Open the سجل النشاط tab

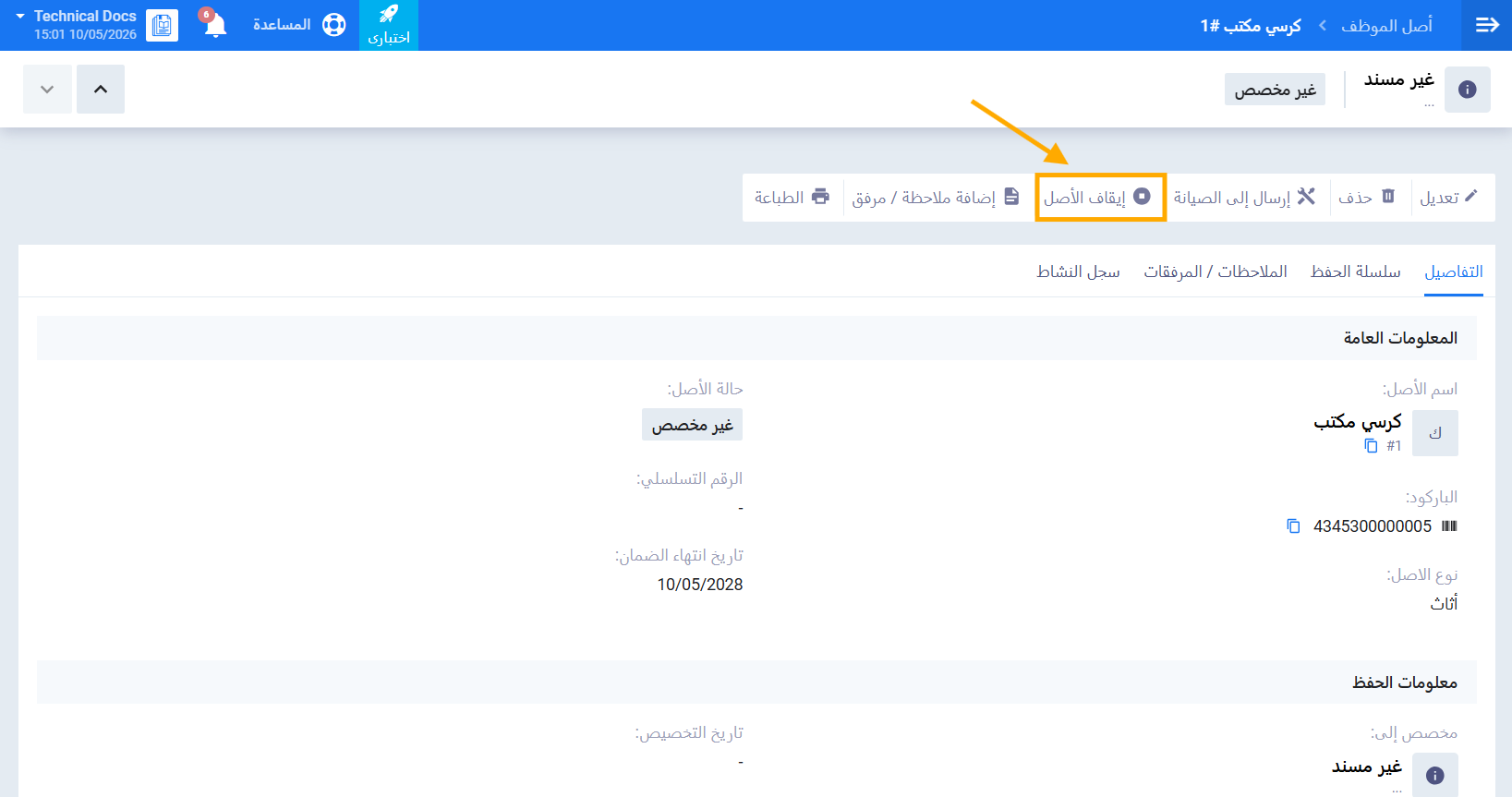tap(1078, 272)
